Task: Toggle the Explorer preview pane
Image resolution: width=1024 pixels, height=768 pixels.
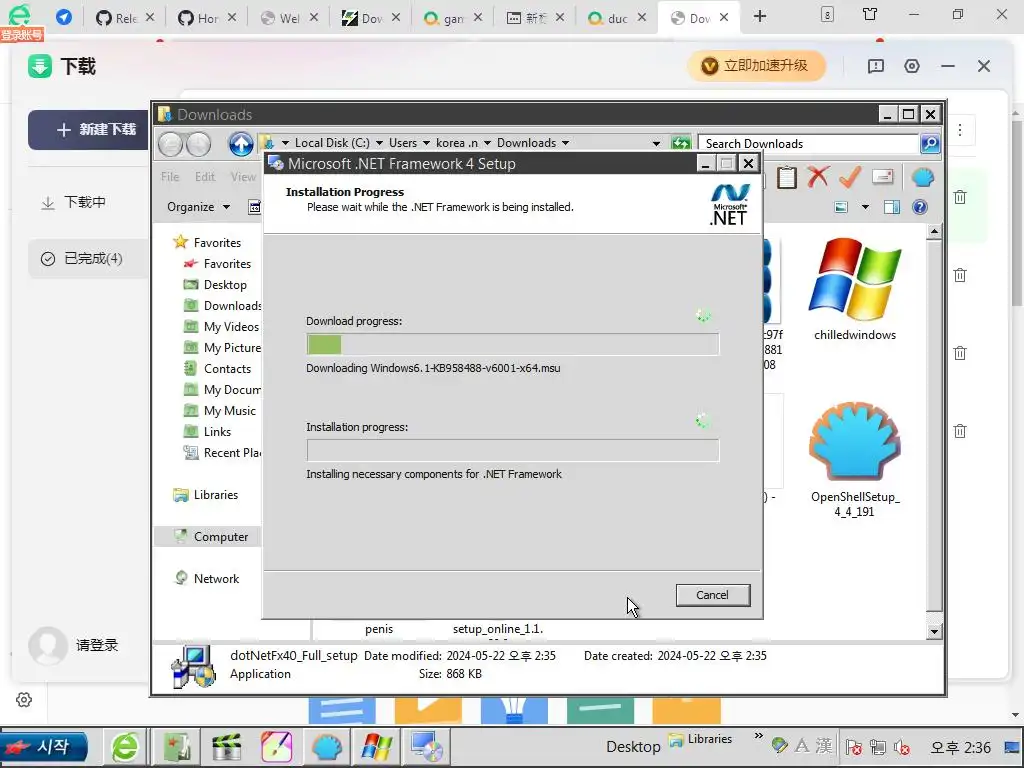Action: pyautogui.click(x=891, y=207)
